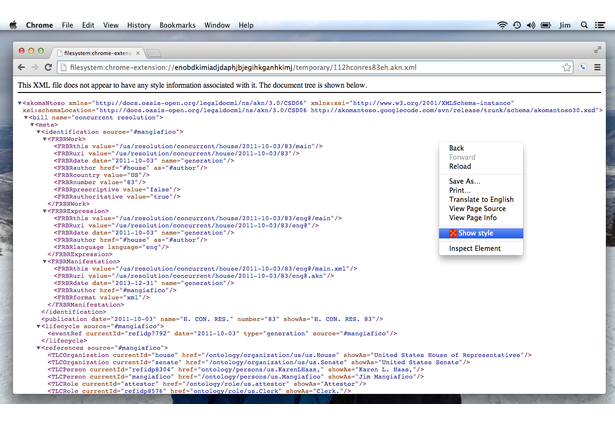
Task: Close the filesystem tab with its X
Action: click(138, 53)
